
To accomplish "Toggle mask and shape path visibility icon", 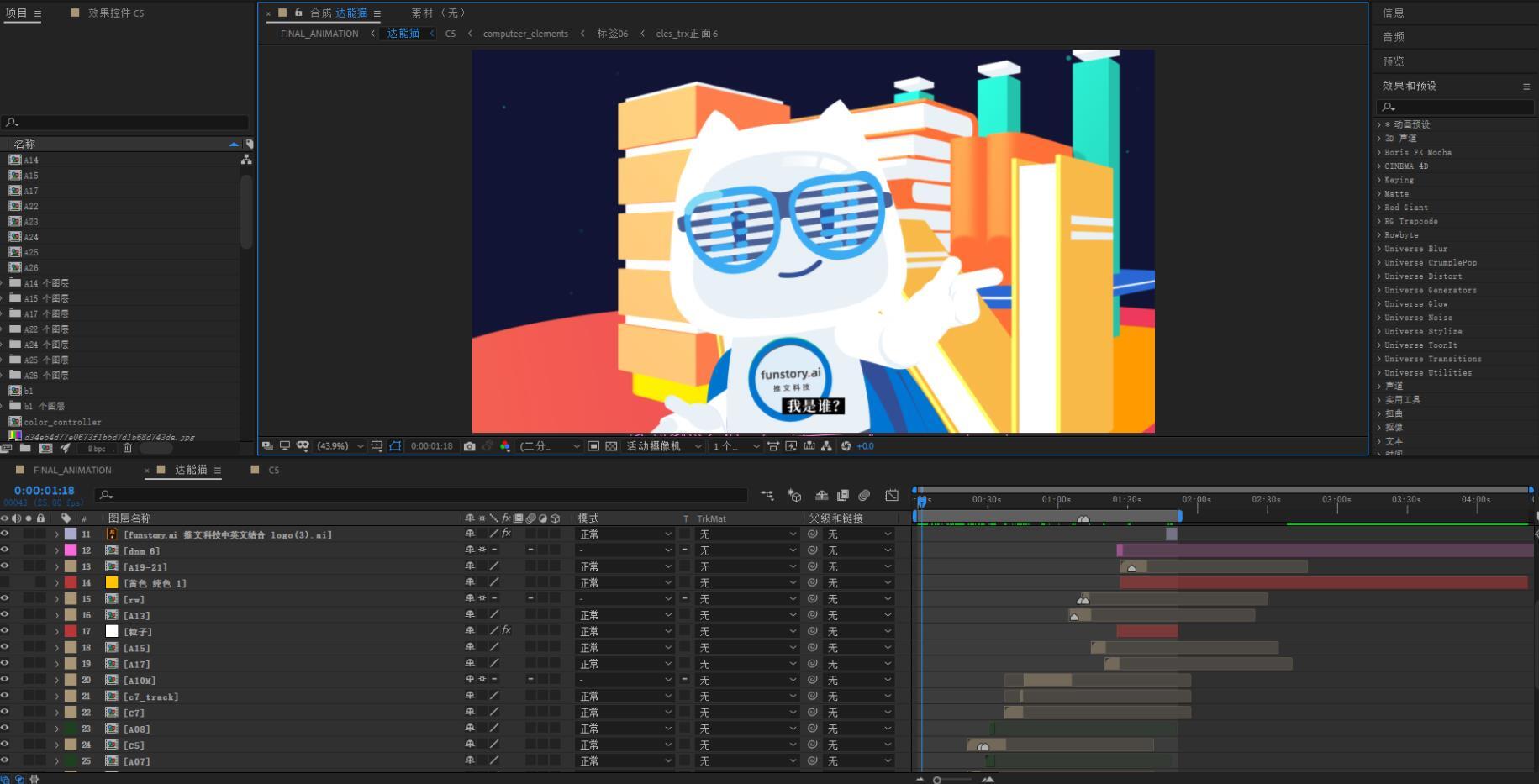I will (395, 446).
